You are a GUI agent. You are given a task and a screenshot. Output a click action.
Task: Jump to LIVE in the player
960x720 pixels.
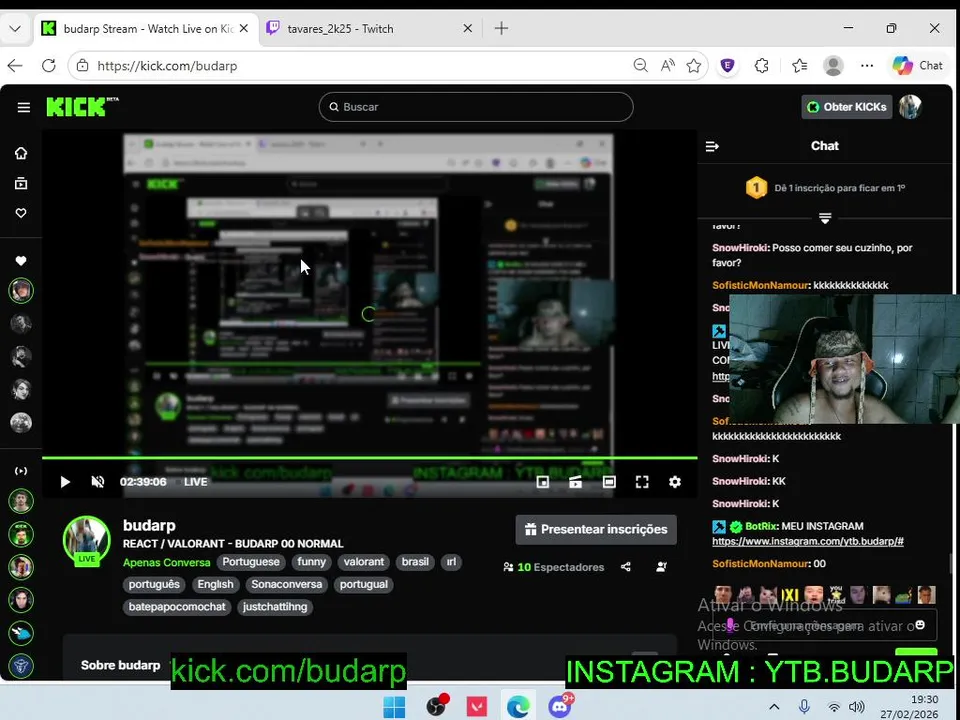(195, 482)
